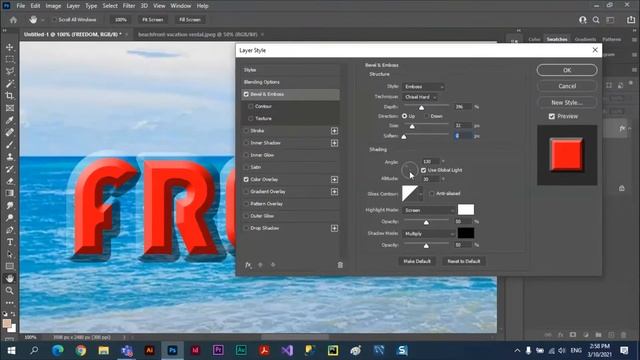Switch to the Swatches panel tab
Viewport: 640px width, 360px height.
557,39
